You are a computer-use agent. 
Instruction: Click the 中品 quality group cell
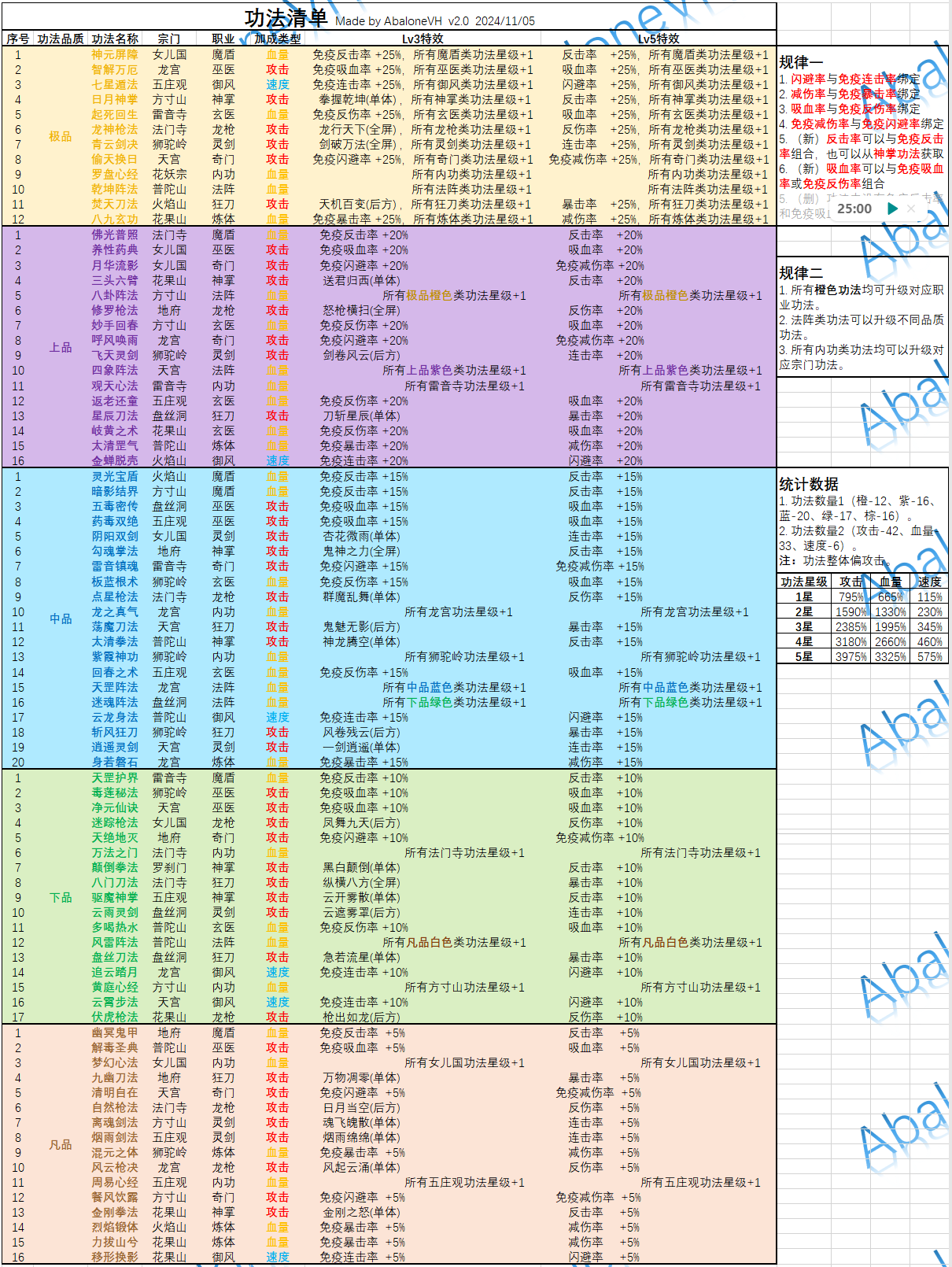pyautogui.click(x=61, y=619)
